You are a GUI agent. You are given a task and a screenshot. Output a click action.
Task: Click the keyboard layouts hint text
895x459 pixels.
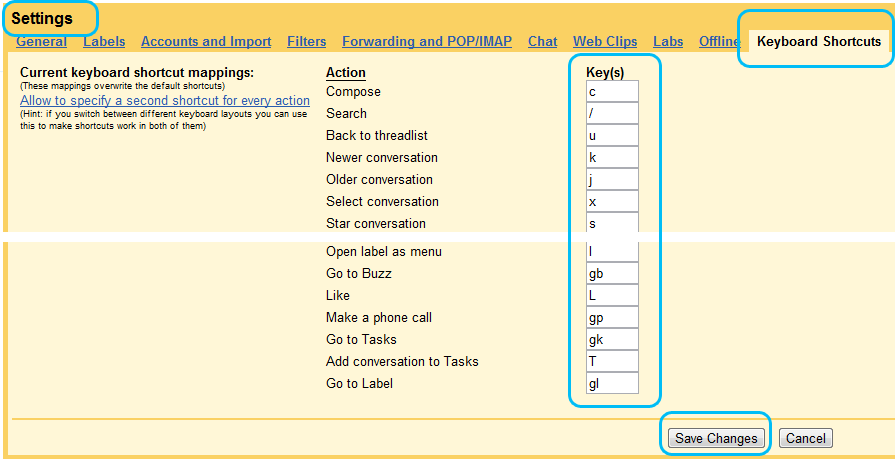[164, 120]
